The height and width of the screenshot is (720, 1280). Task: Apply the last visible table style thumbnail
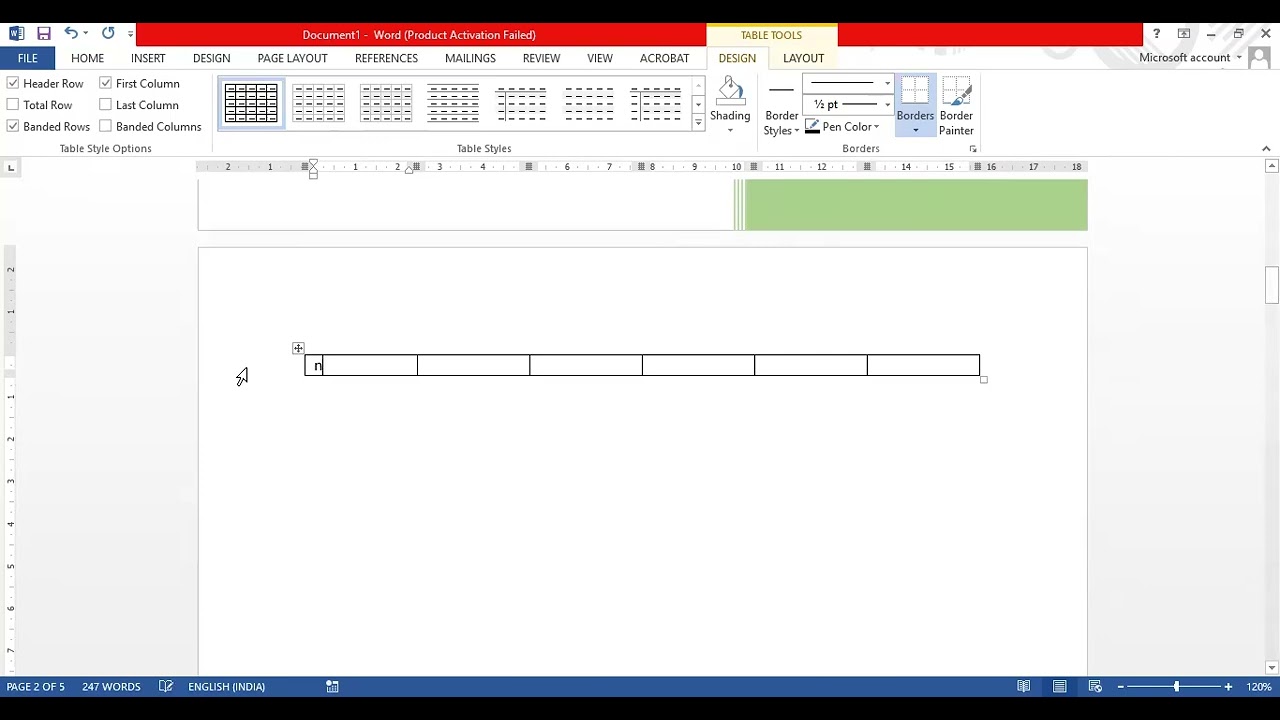656,103
